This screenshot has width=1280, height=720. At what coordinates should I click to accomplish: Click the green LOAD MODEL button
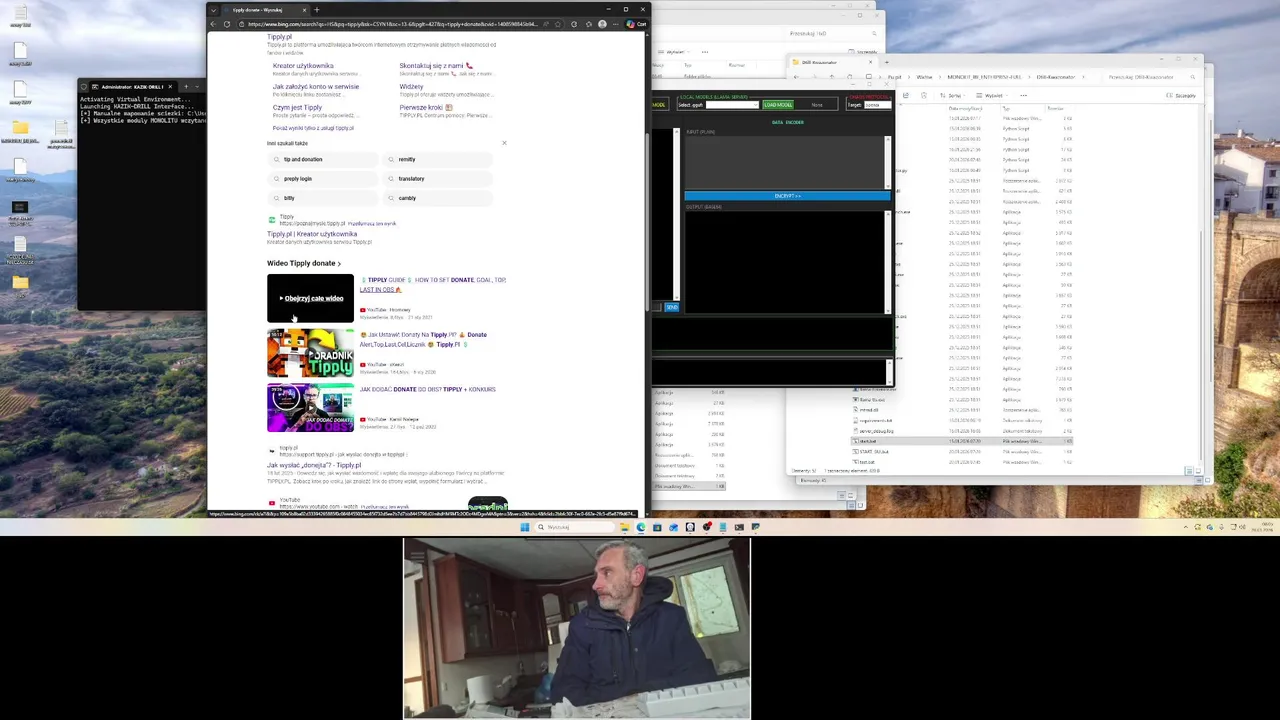(x=778, y=105)
